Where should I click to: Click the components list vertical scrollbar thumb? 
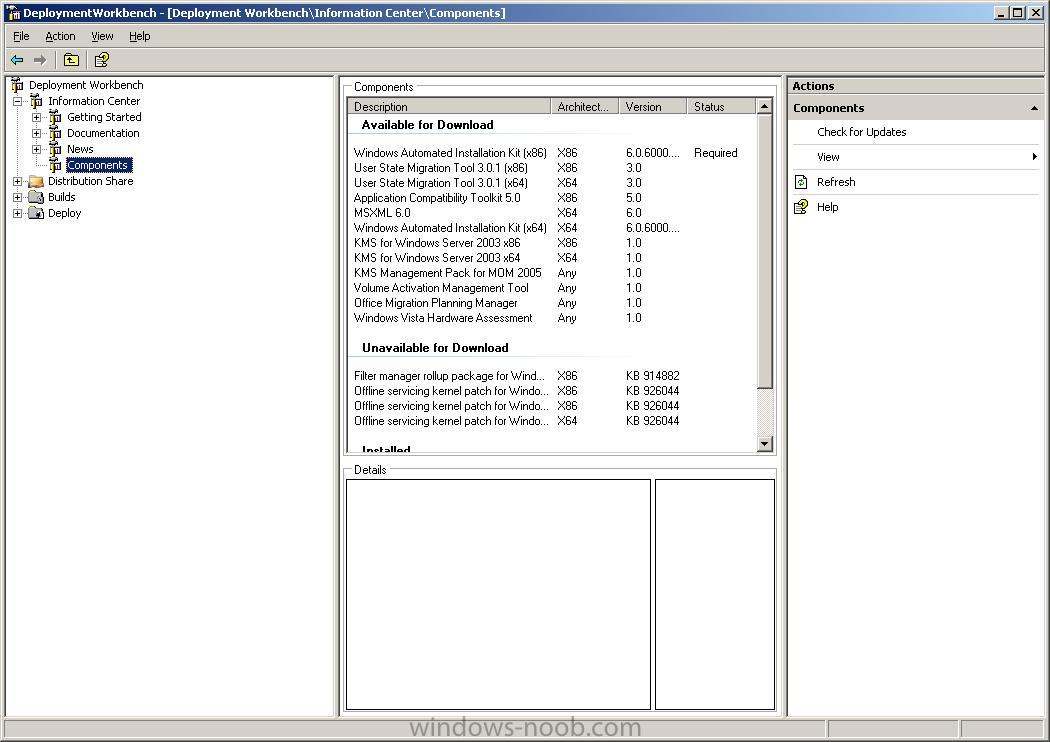pyautogui.click(x=765, y=251)
